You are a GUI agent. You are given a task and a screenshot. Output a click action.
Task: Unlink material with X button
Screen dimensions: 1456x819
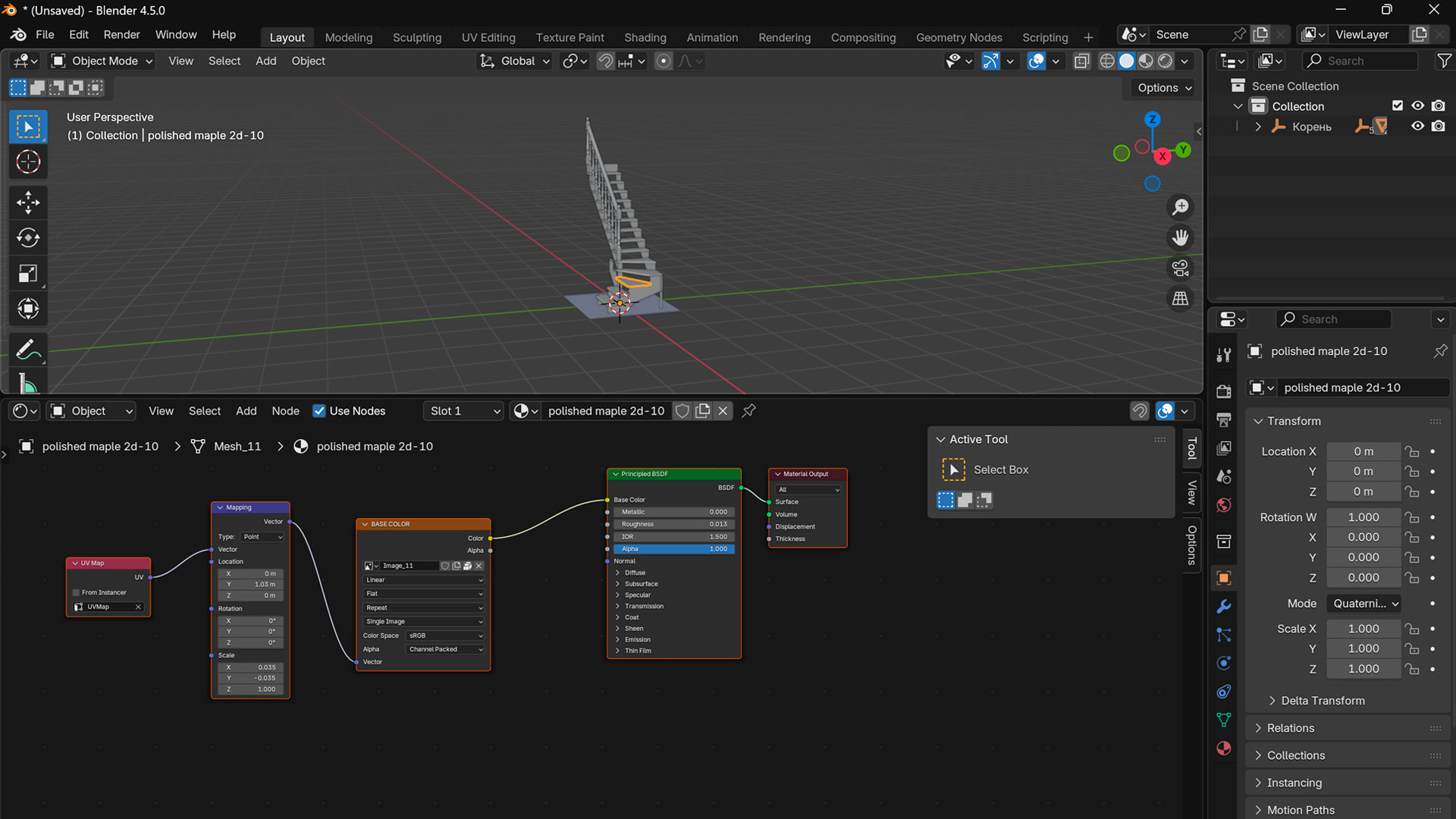coord(723,410)
